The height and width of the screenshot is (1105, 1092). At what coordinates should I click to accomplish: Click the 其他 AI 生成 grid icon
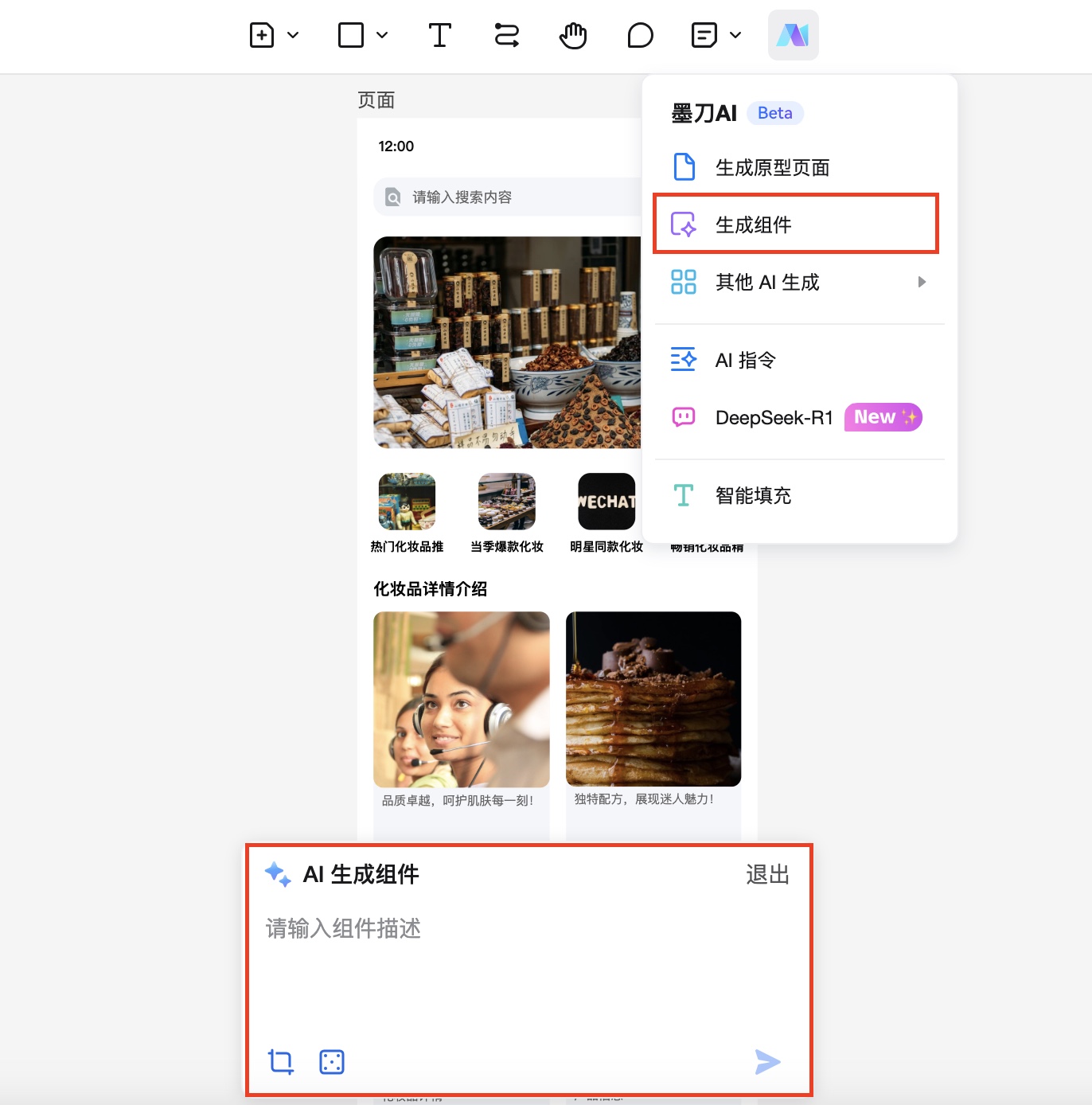point(684,282)
